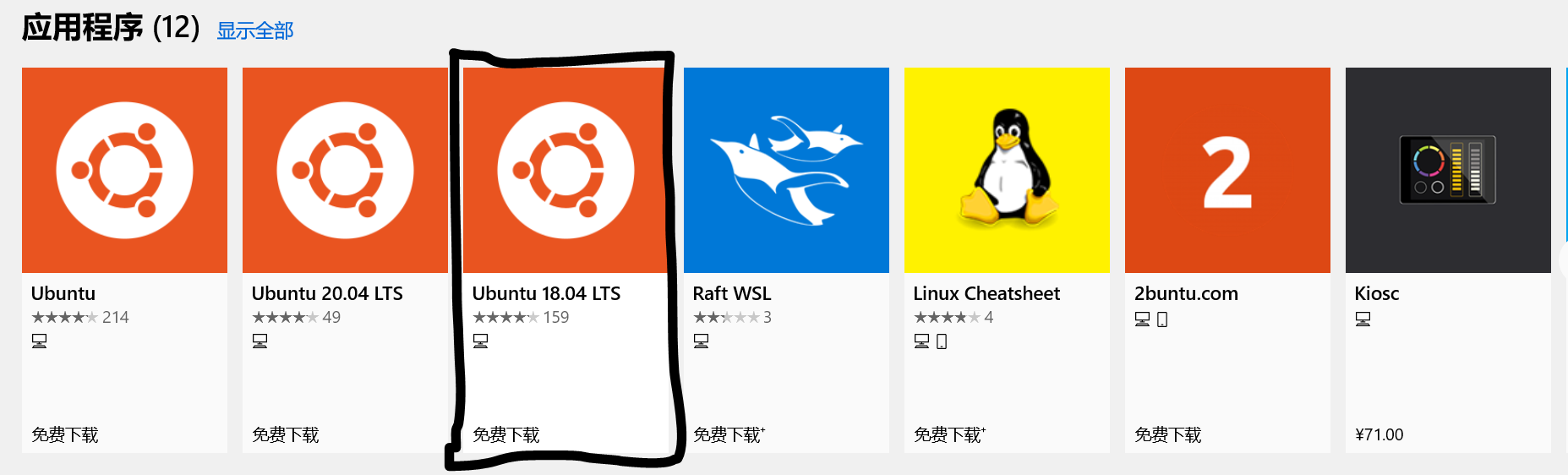Click the Linux Cheatsheet star rating

[953, 317]
